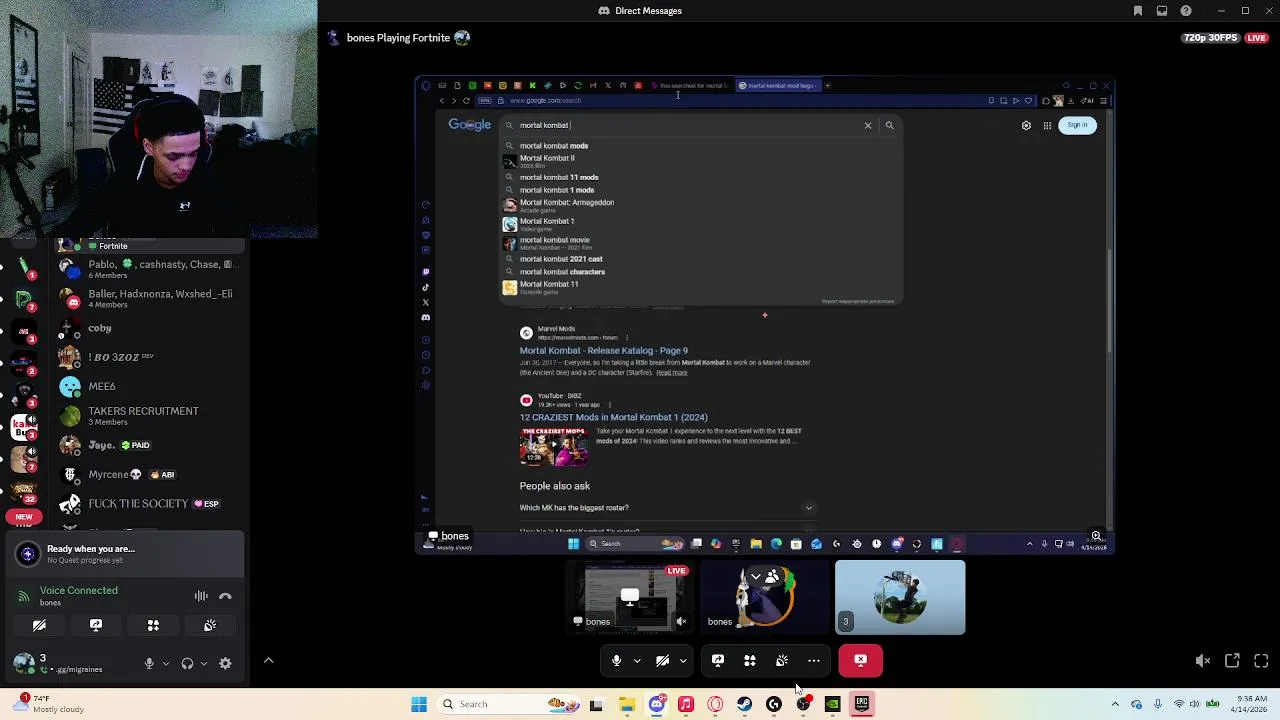Select bones live stream thumbnail
Image resolution: width=1280 pixels, height=720 pixels.
630,597
